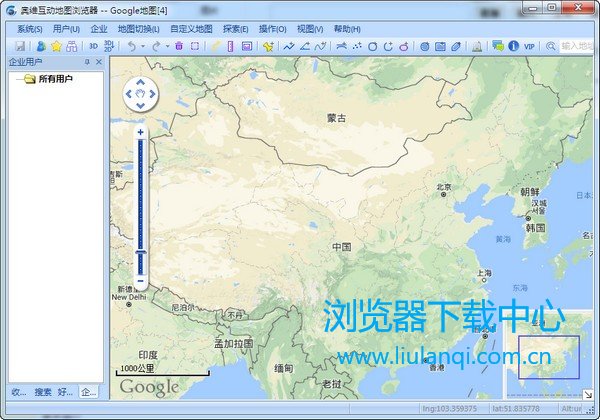Switch to the 好... bottom tab
The image size is (600, 420).
coord(65,392)
